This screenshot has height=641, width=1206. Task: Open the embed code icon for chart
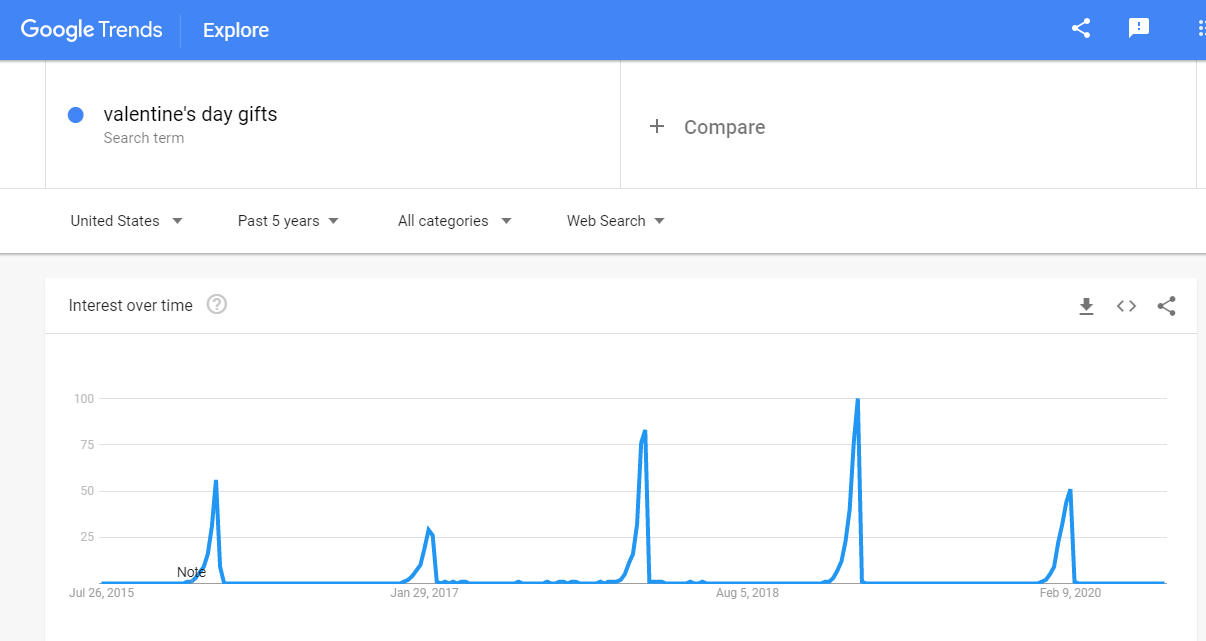1126,306
